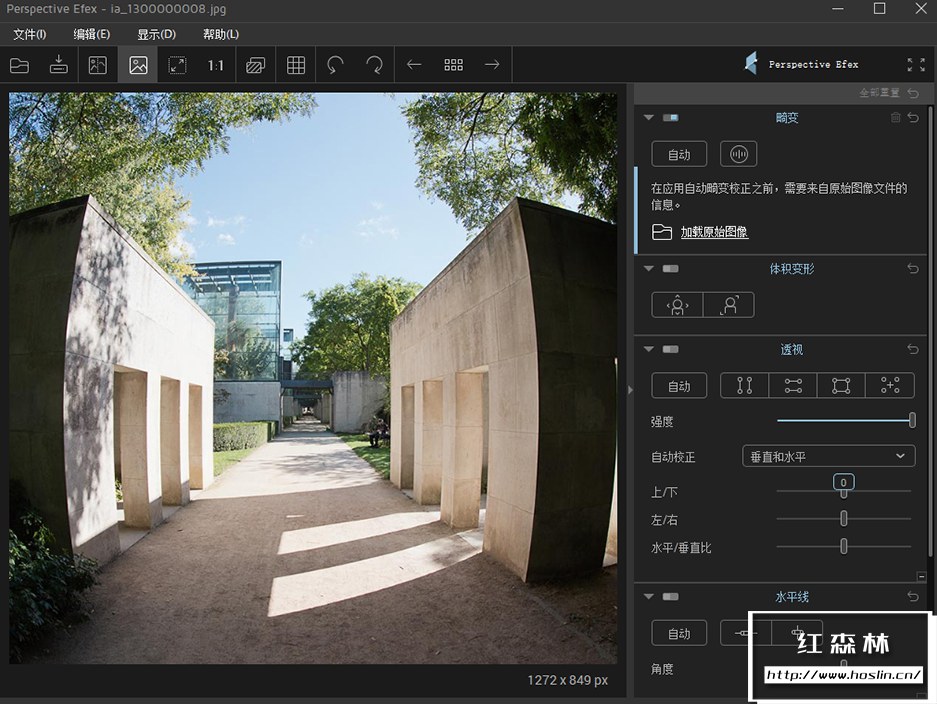Select diagonal volume deformation icon
The image size is (937, 704).
coord(729,305)
